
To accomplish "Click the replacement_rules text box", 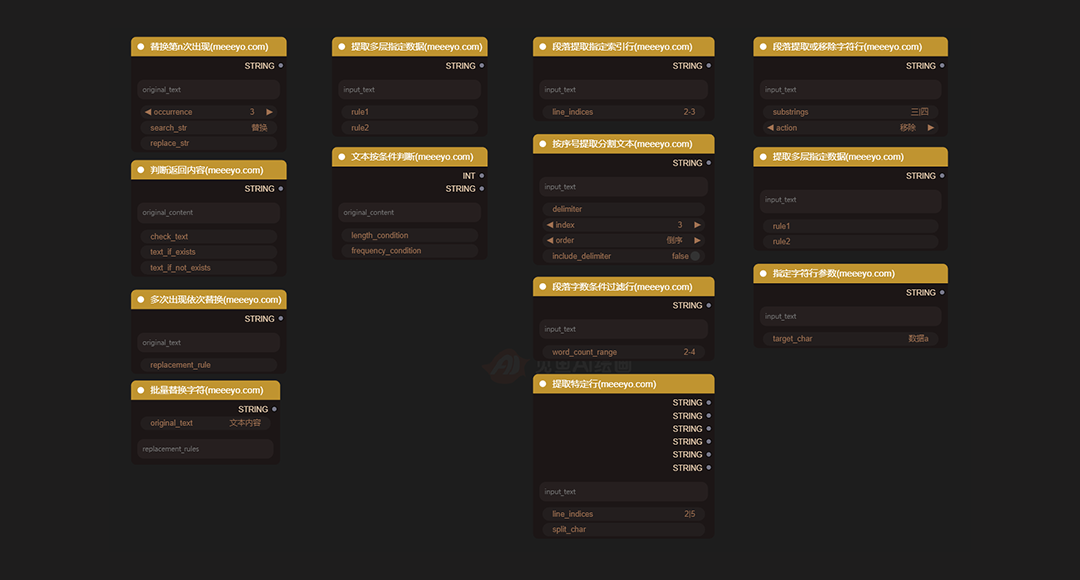I will (205, 449).
